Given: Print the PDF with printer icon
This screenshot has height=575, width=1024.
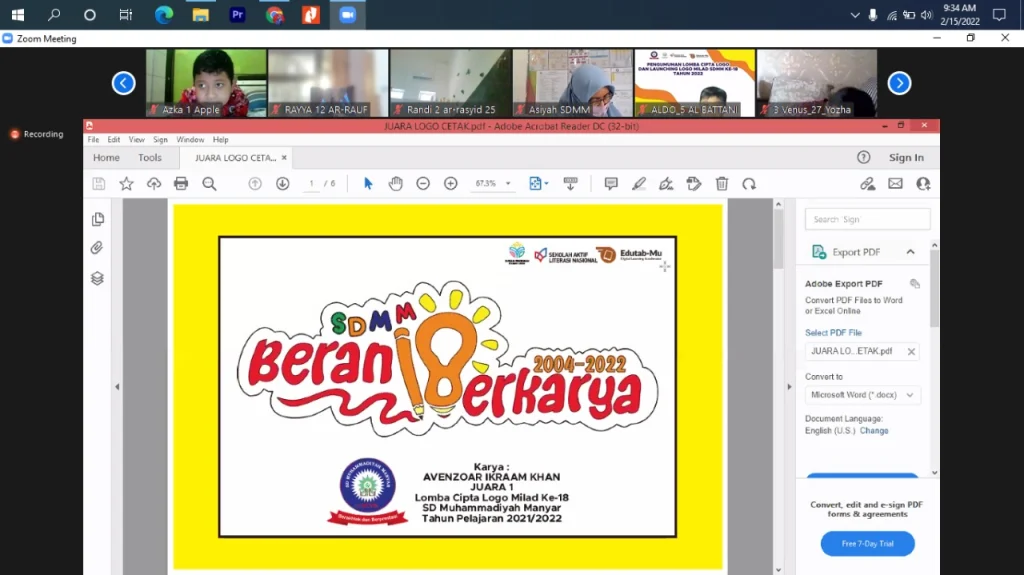Looking at the screenshot, I should [x=181, y=184].
